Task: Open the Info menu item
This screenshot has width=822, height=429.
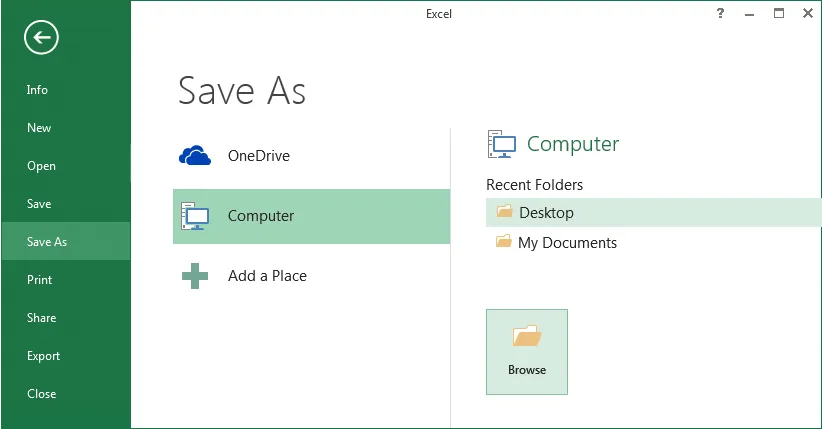Action: 66,90
